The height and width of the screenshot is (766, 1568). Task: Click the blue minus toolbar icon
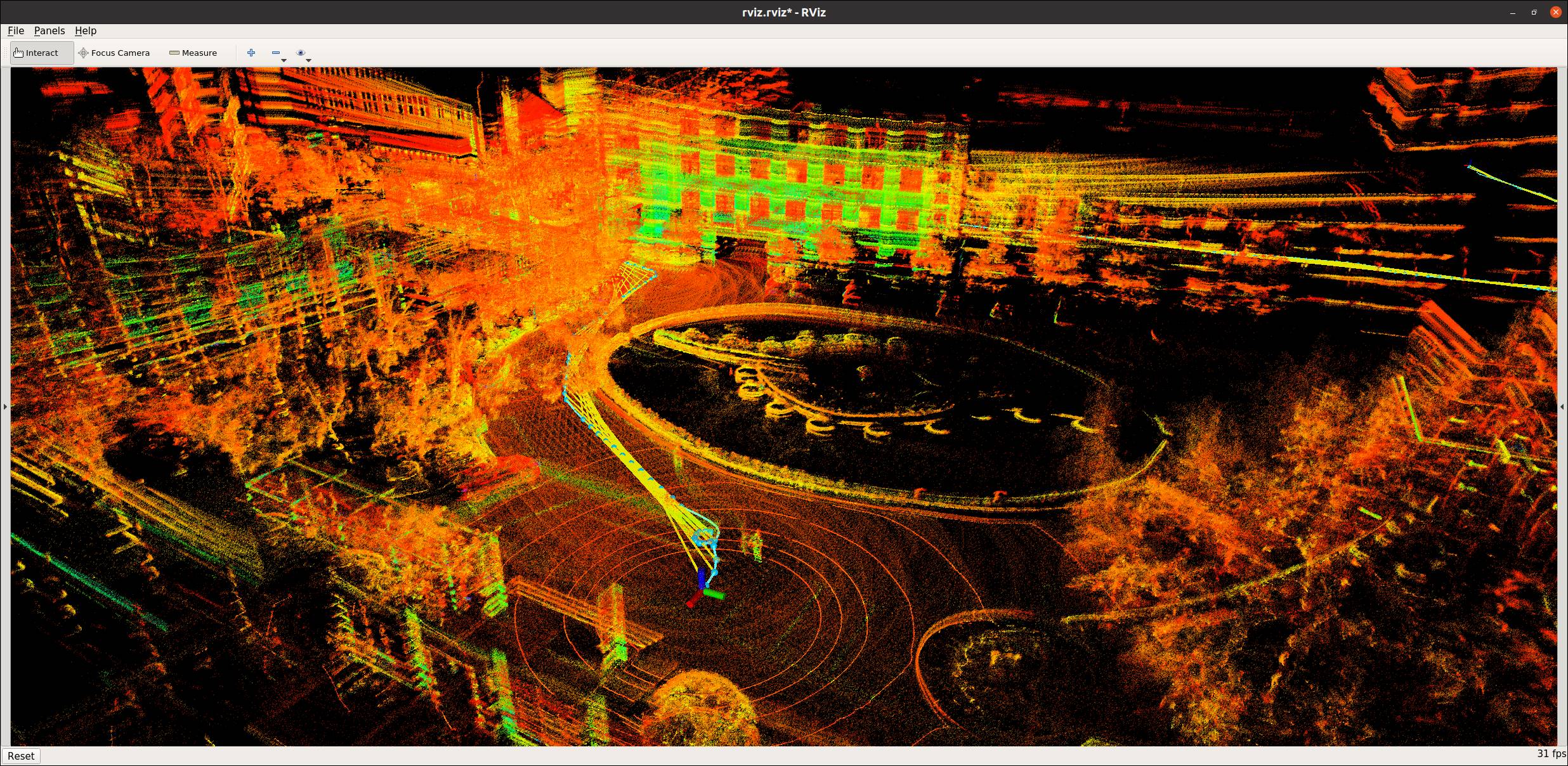[275, 53]
